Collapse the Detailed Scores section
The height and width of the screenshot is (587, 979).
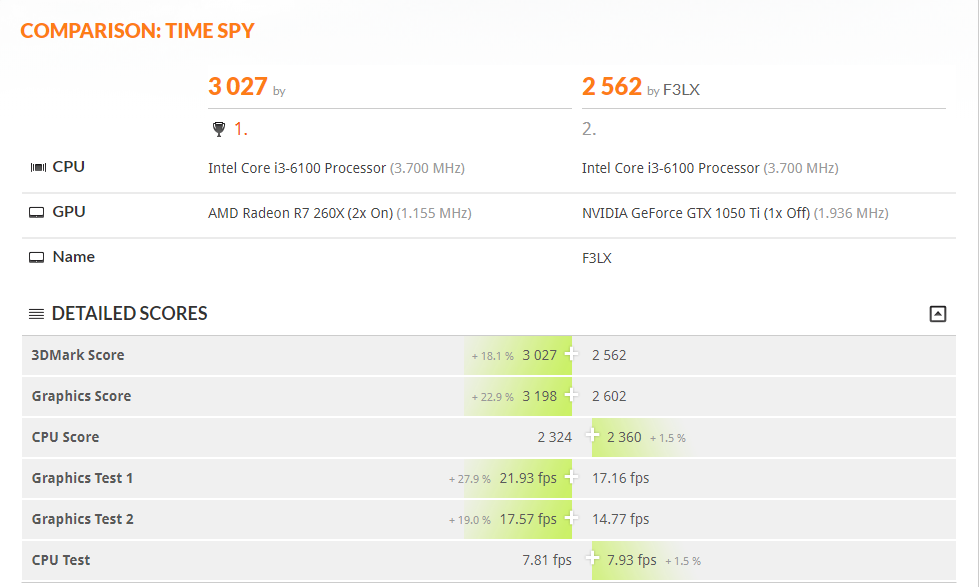tap(937, 313)
